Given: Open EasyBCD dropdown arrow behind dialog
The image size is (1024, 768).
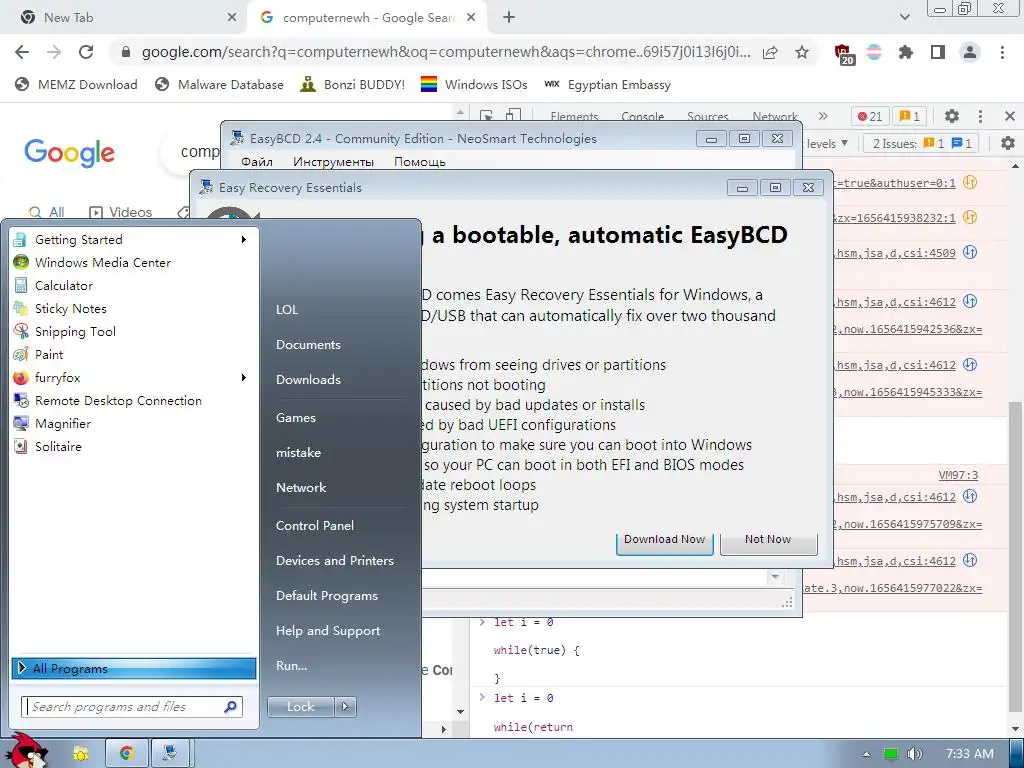Looking at the screenshot, I should click(775, 577).
